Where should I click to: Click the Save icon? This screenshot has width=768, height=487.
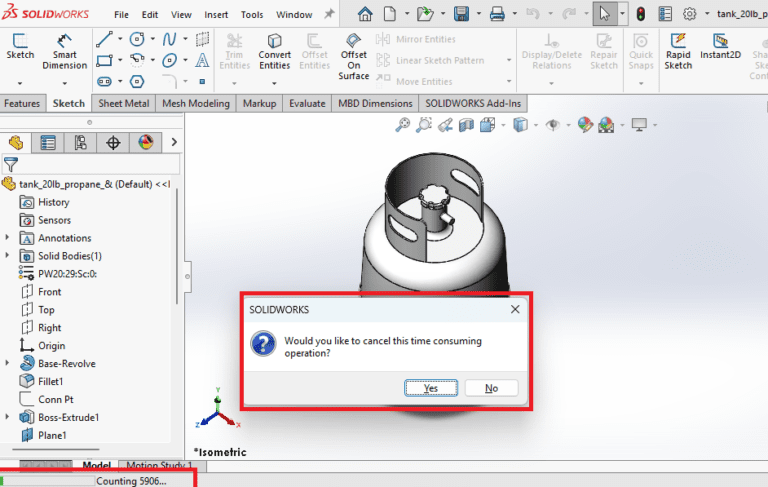[x=461, y=14]
